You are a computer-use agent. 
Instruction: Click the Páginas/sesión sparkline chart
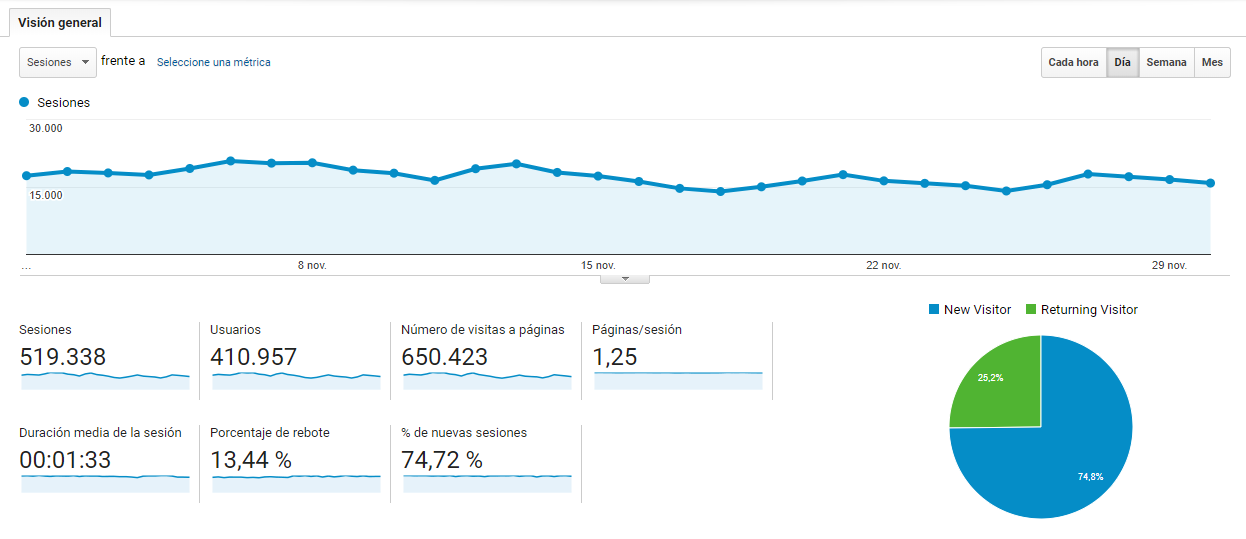coord(678,380)
